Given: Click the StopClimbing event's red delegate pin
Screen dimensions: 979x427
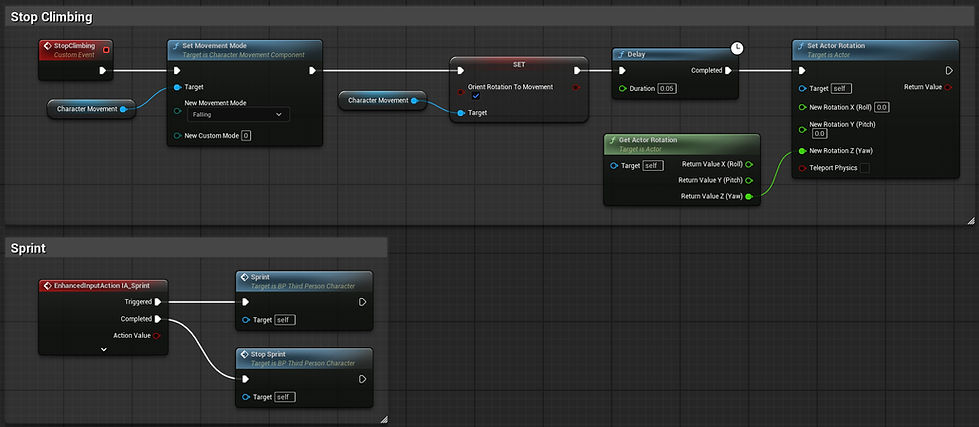Looking at the screenshot, I should pyautogui.click(x=106, y=49).
